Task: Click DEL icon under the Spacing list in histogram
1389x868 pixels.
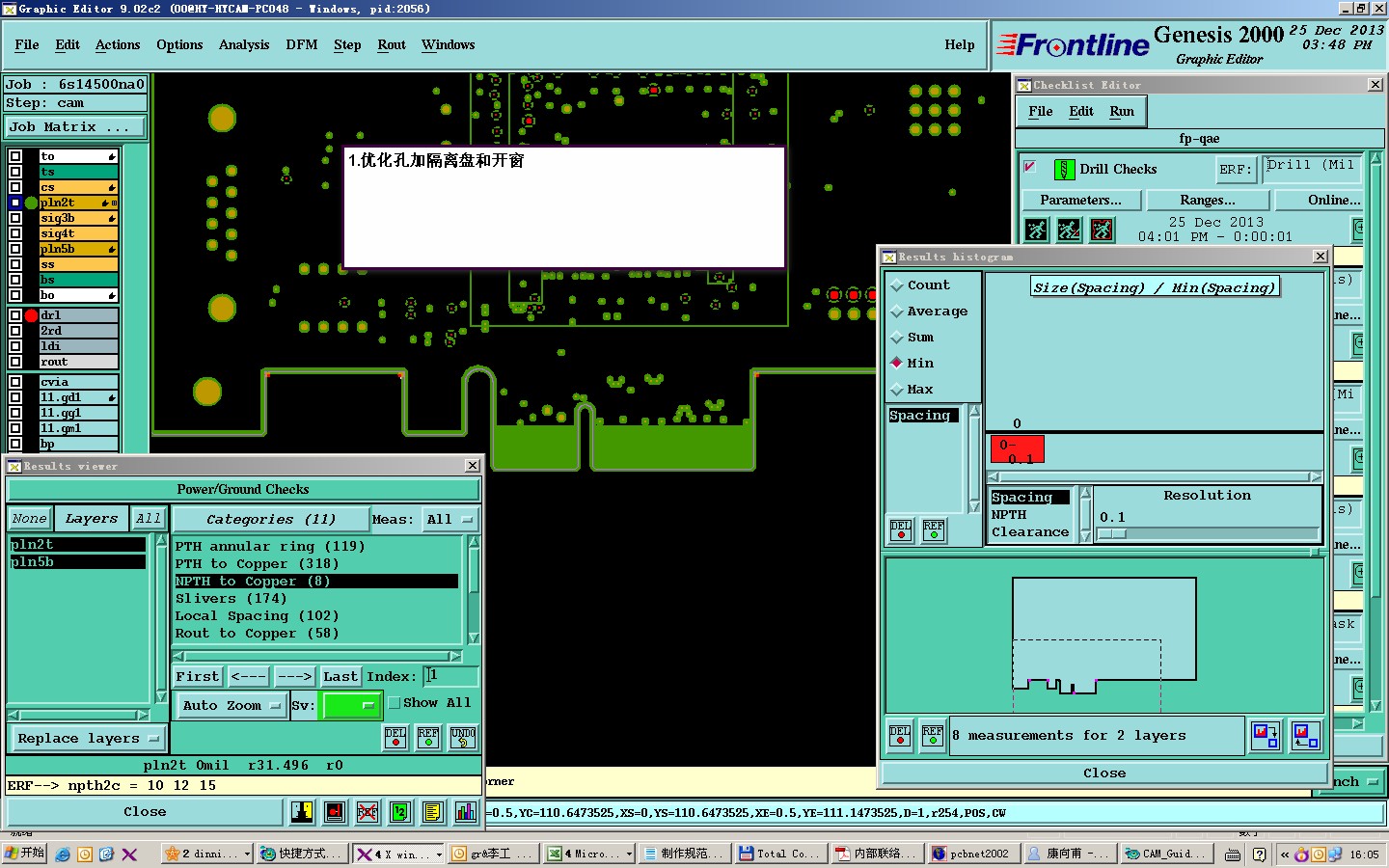Action: 901,530
